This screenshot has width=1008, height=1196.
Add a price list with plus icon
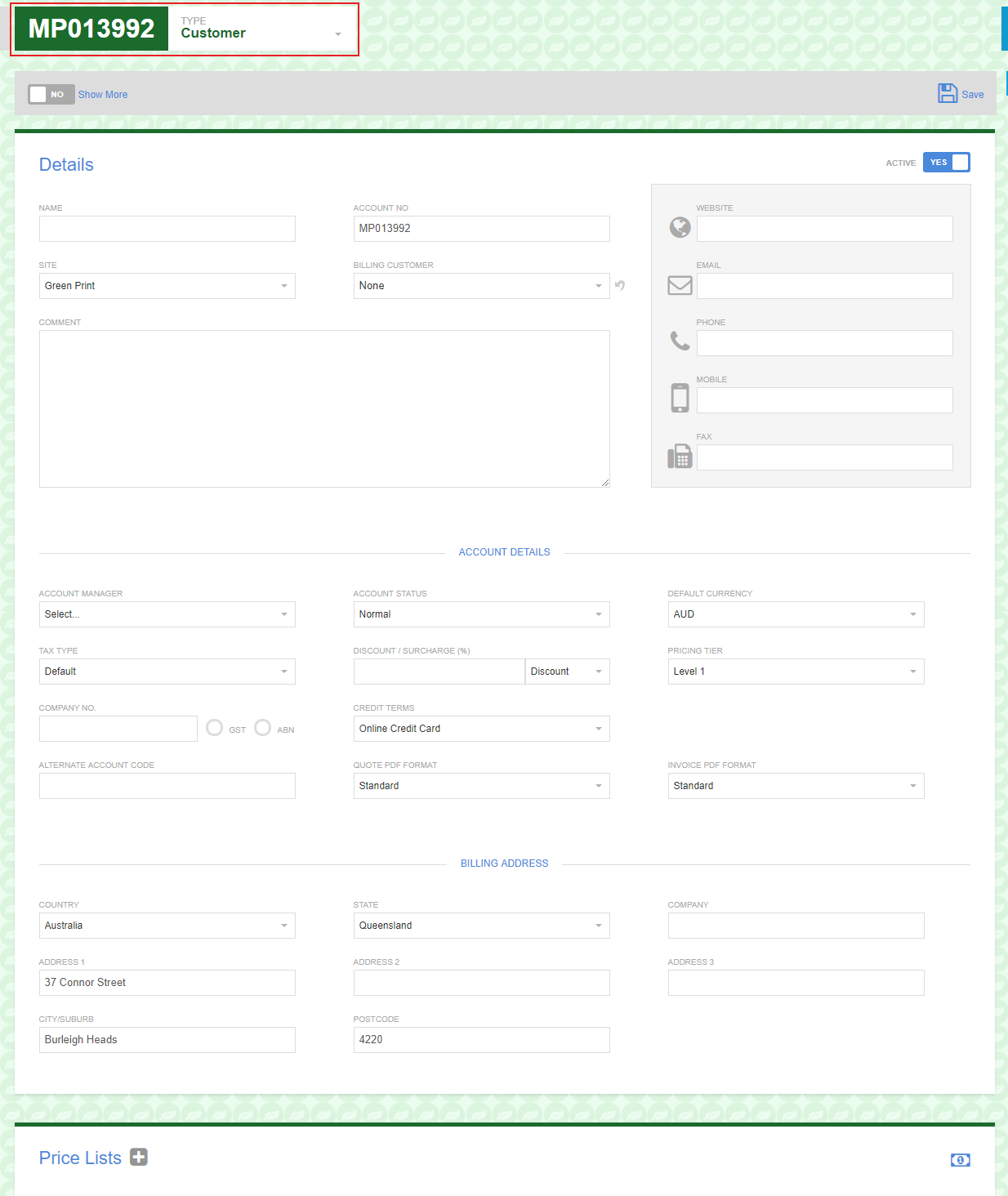pos(139,1157)
